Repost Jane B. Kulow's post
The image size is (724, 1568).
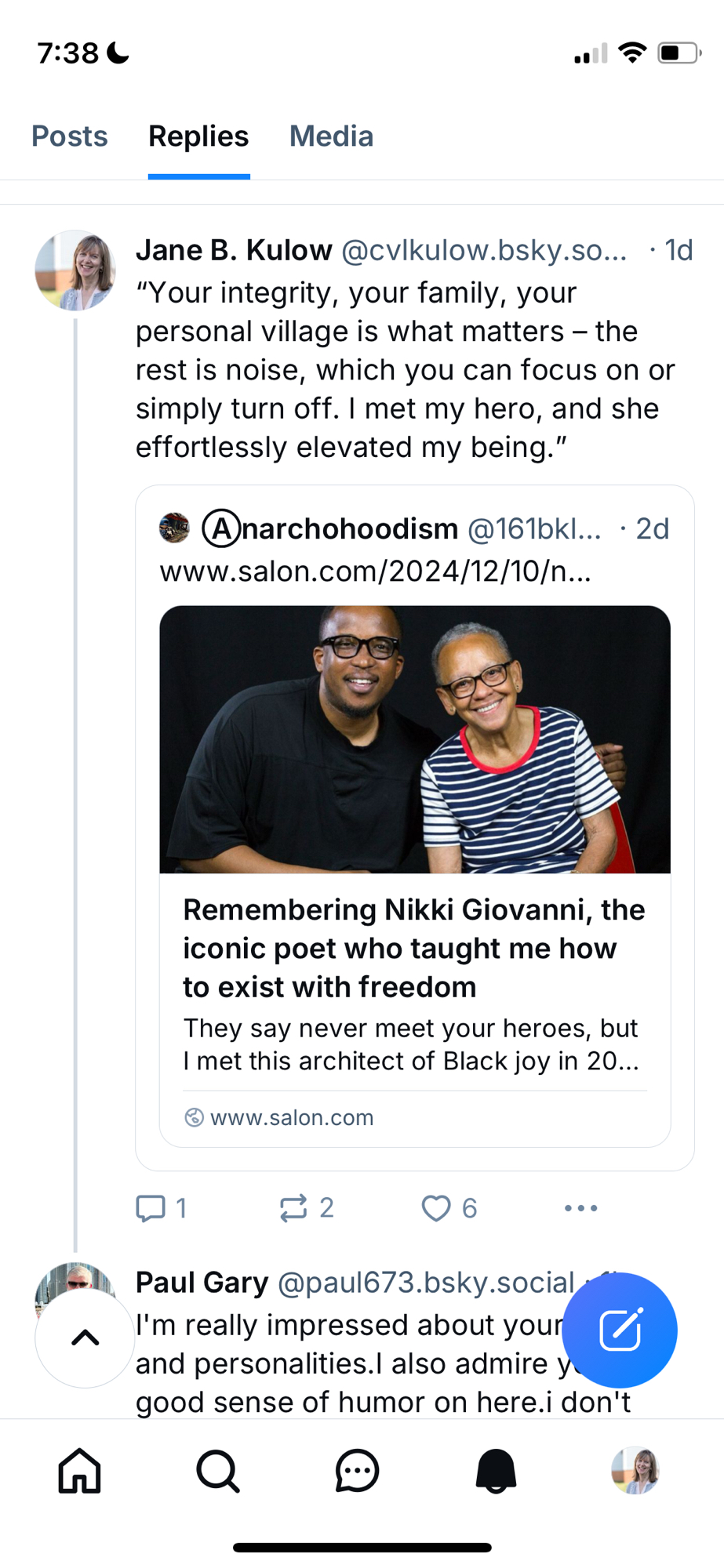293,1208
